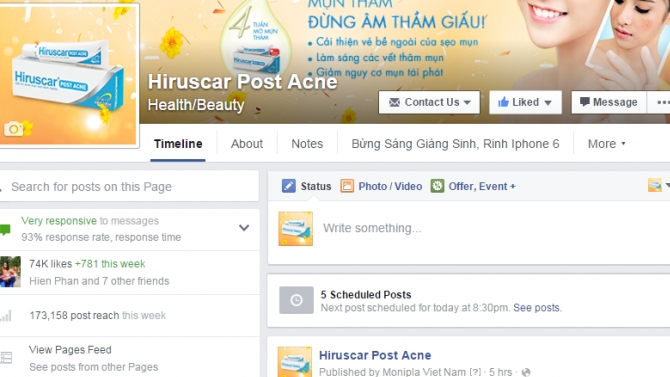
Task: Click Hien Phan and 7 other friends
Action: (99, 281)
